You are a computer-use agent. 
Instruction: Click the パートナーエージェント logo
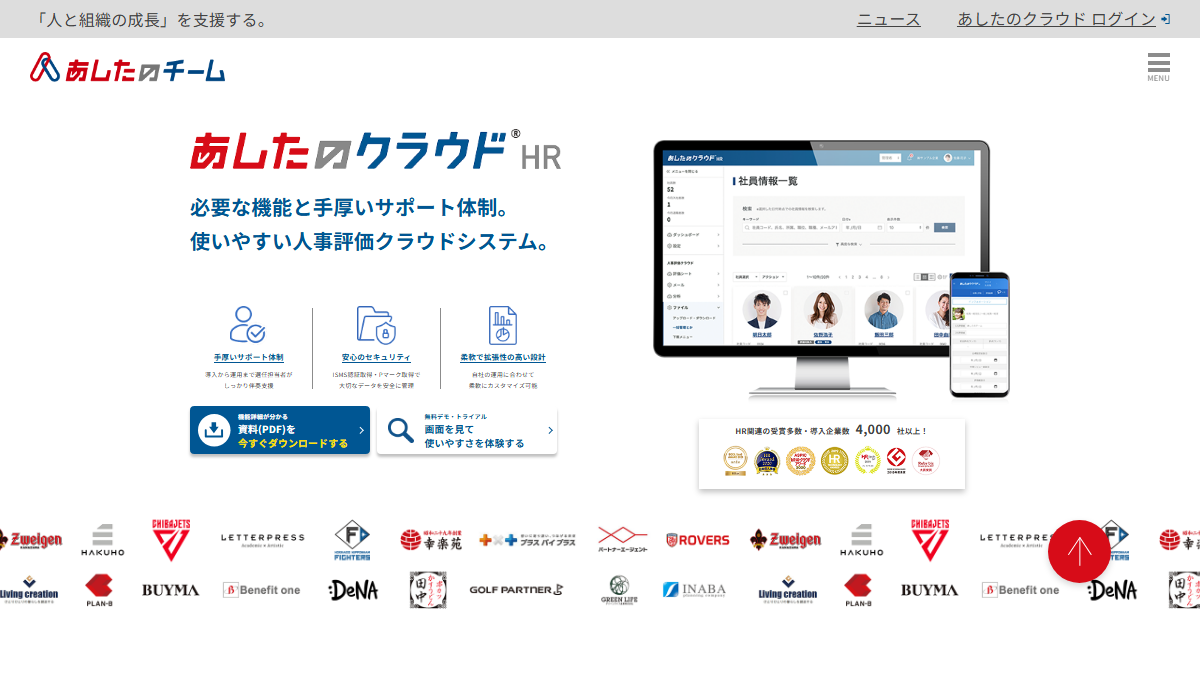623,540
